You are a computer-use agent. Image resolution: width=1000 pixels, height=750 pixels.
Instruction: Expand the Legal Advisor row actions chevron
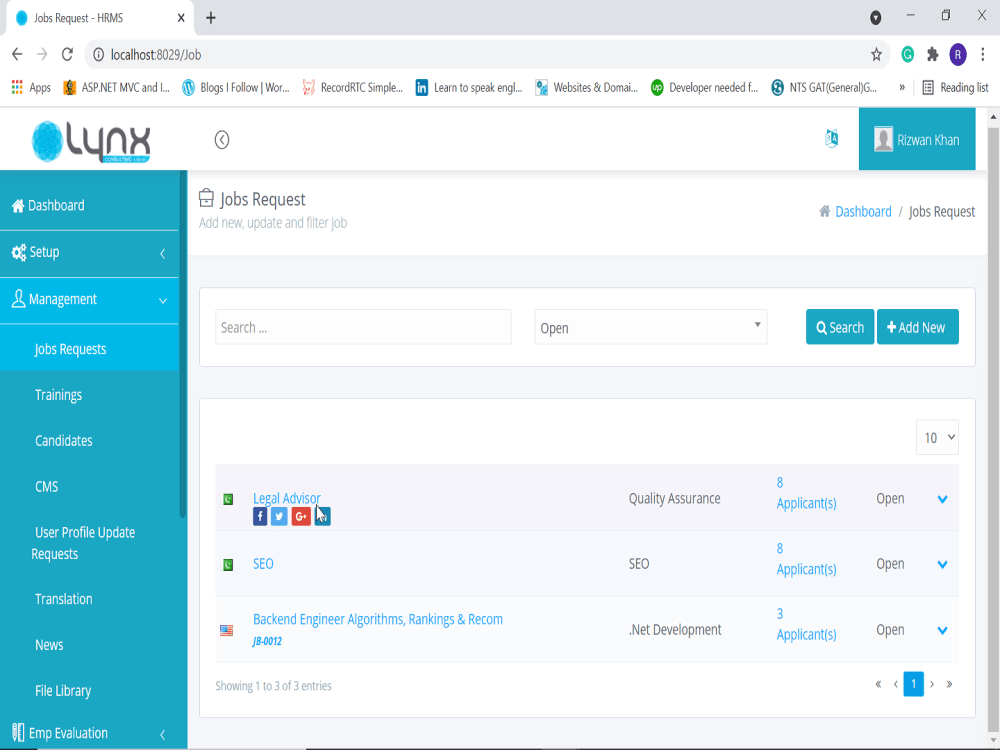942,499
